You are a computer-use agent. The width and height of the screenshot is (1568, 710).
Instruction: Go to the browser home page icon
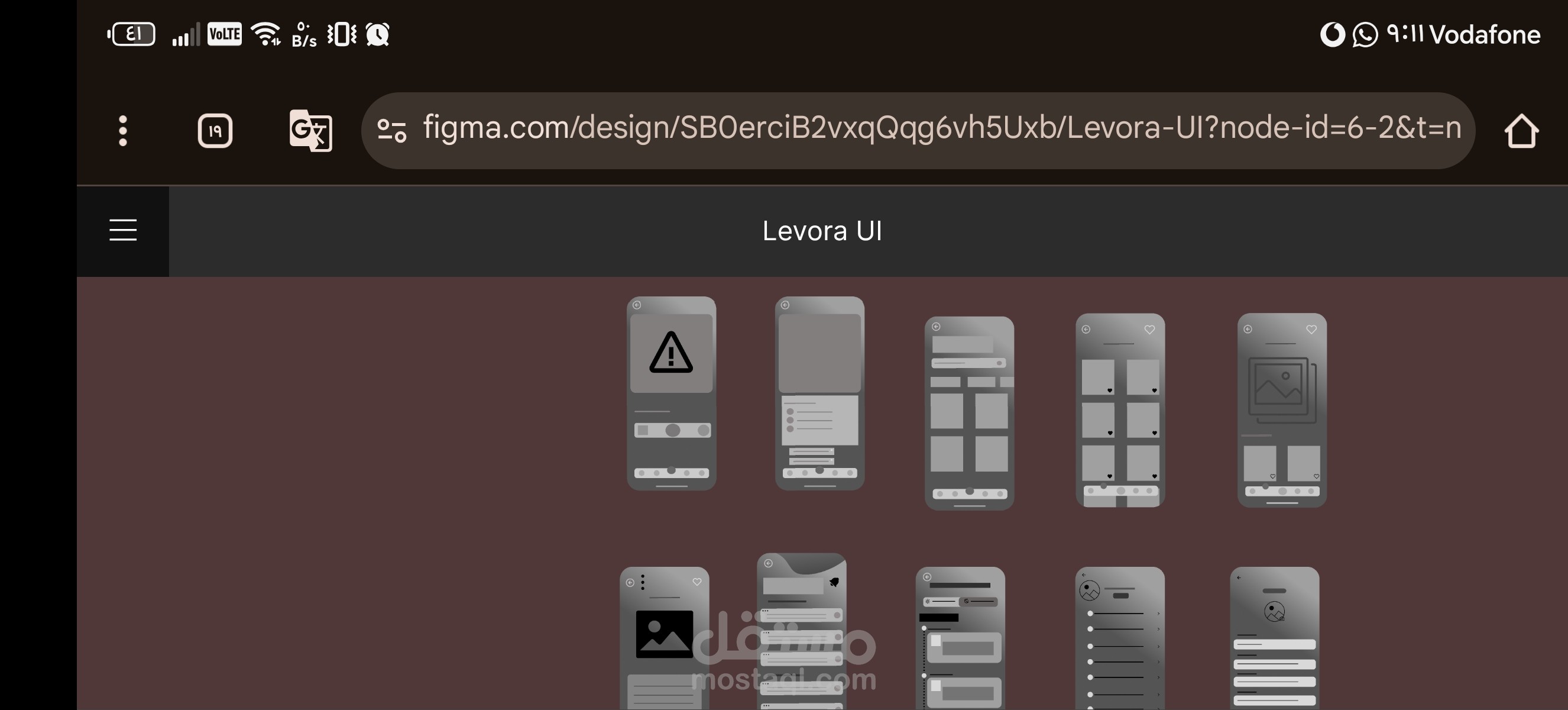[x=1521, y=131]
